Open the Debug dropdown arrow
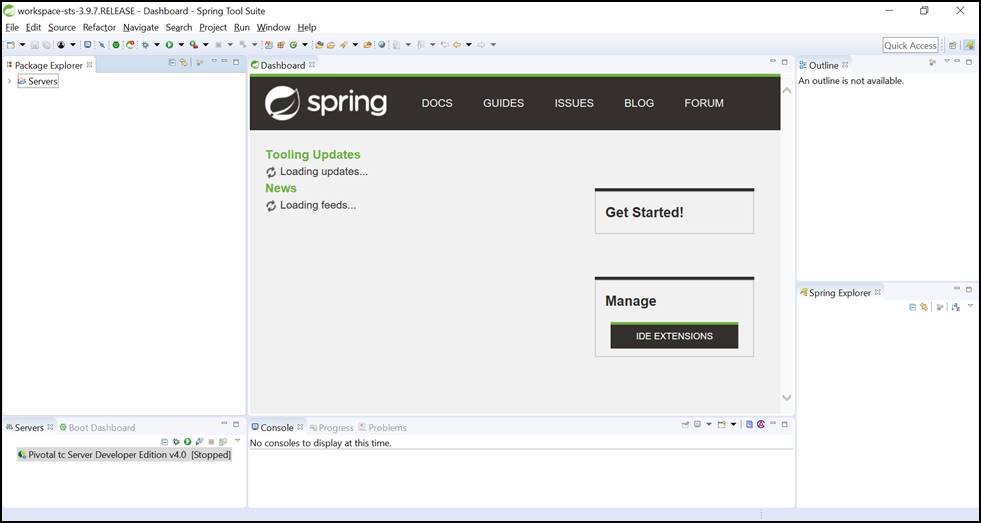 click(x=157, y=45)
